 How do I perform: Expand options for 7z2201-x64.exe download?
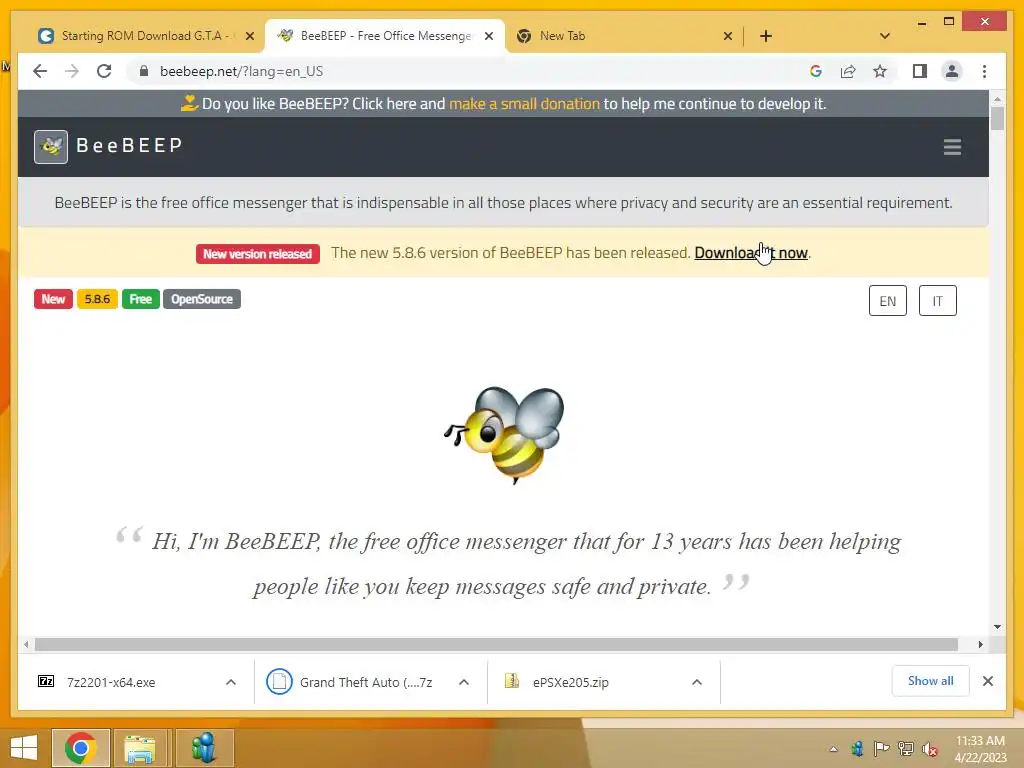(x=231, y=682)
